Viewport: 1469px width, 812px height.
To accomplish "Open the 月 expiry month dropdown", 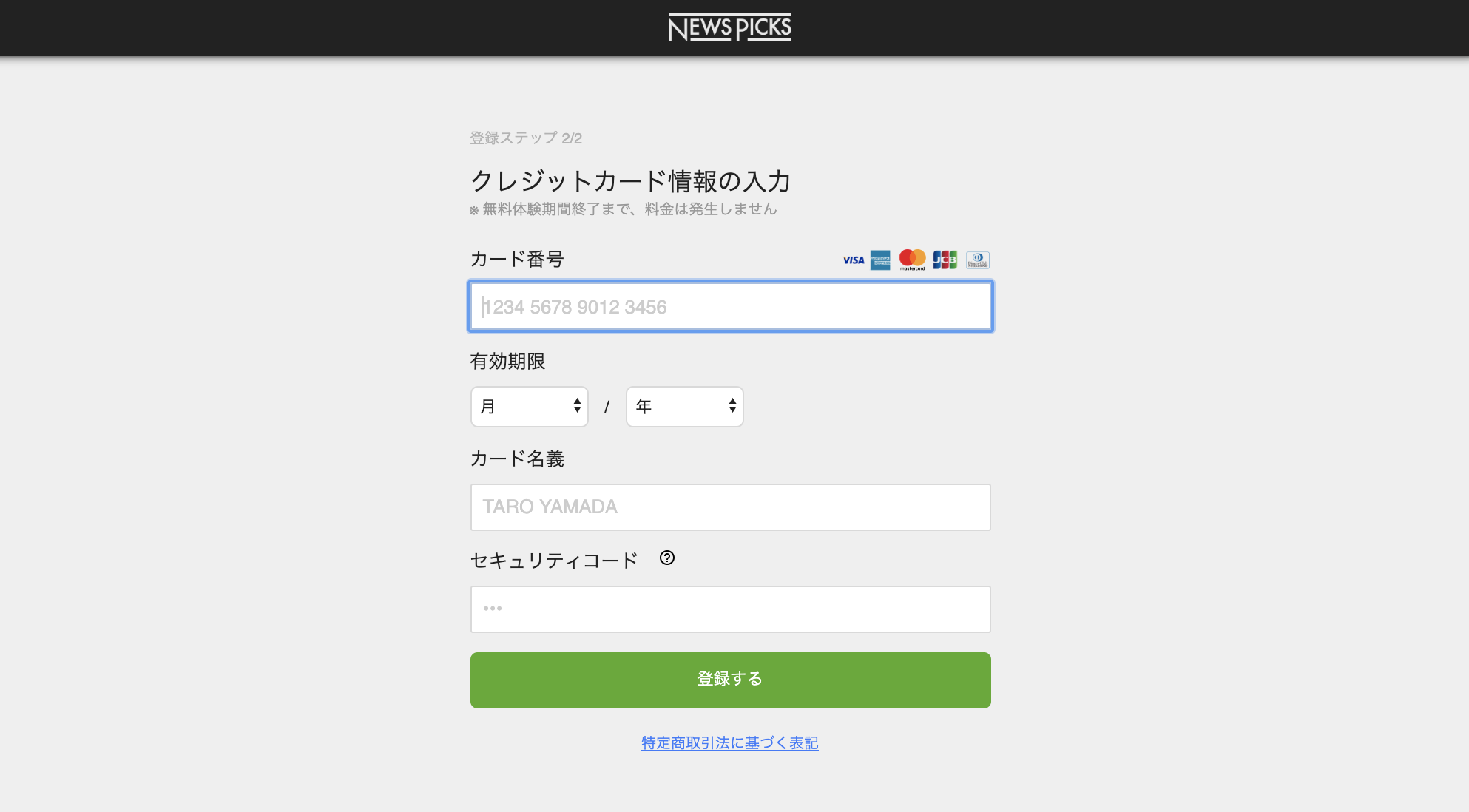I will coord(530,407).
